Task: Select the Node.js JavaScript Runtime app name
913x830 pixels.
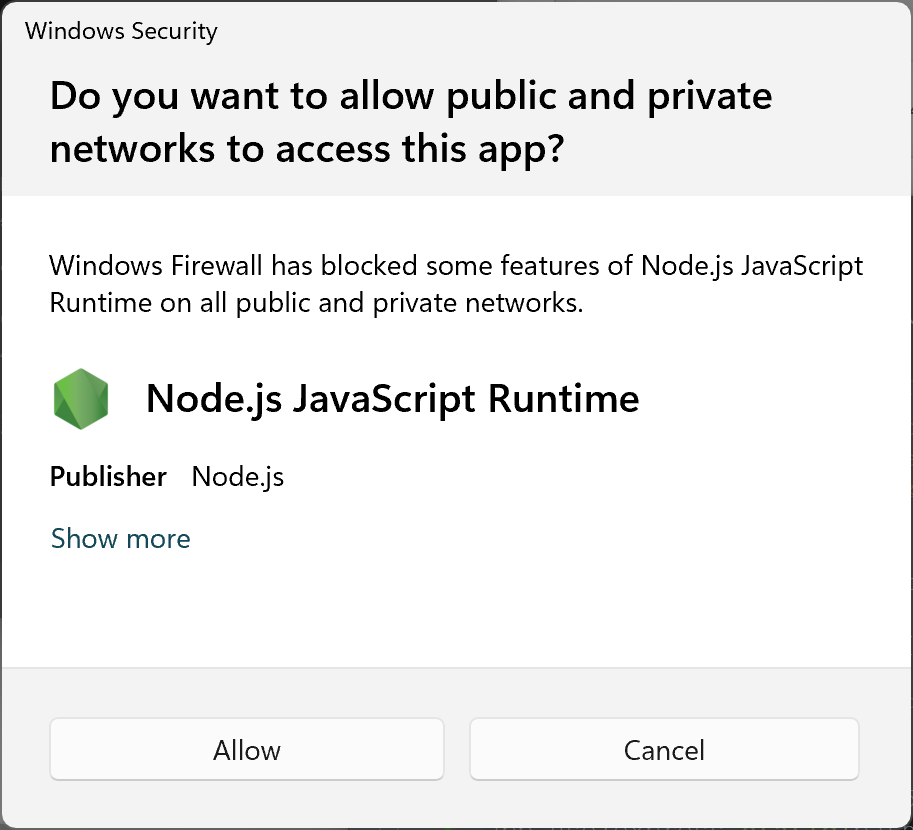Action: click(x=392, y=399)
